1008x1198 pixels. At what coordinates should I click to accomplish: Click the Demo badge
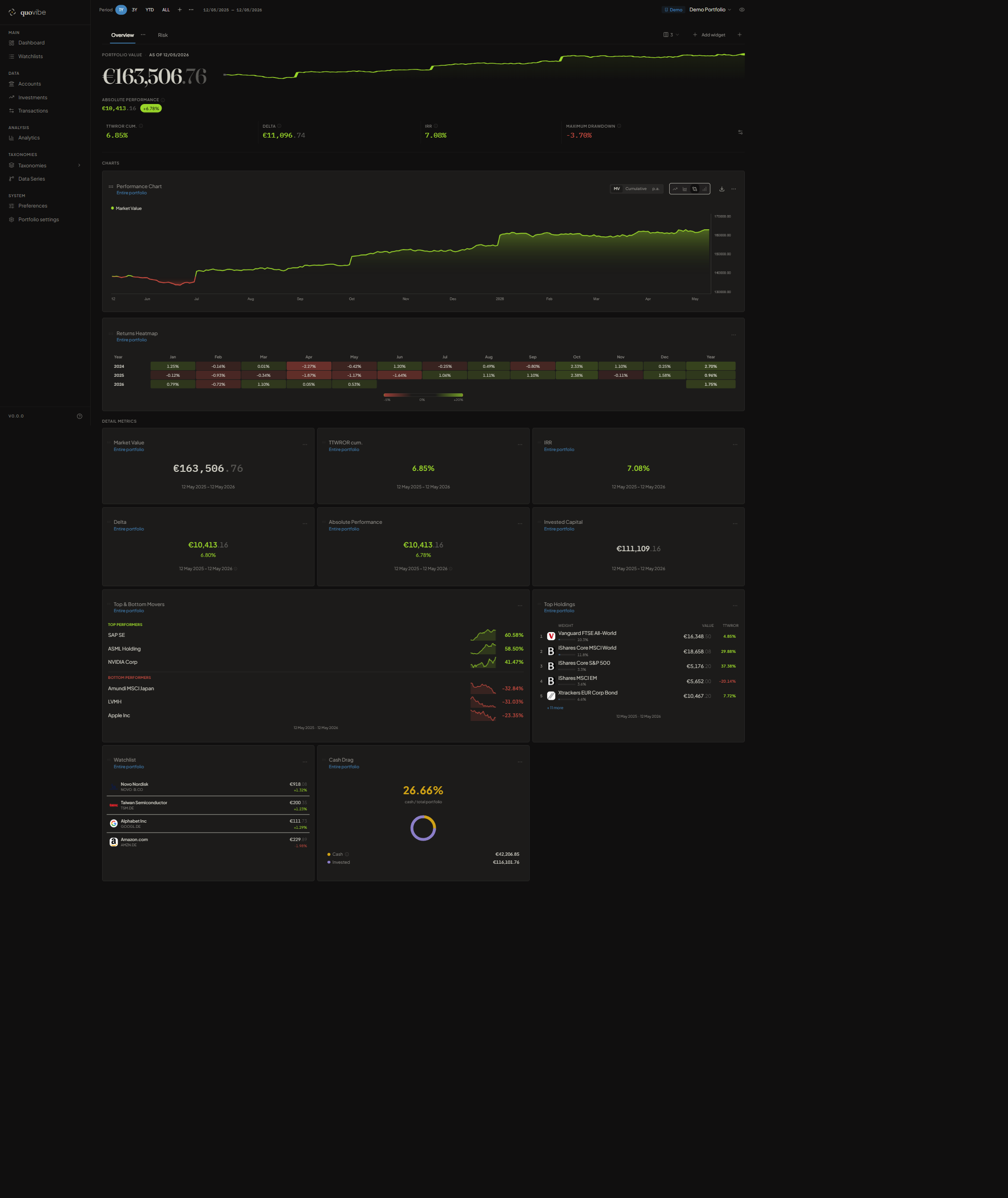coord(673,10)
